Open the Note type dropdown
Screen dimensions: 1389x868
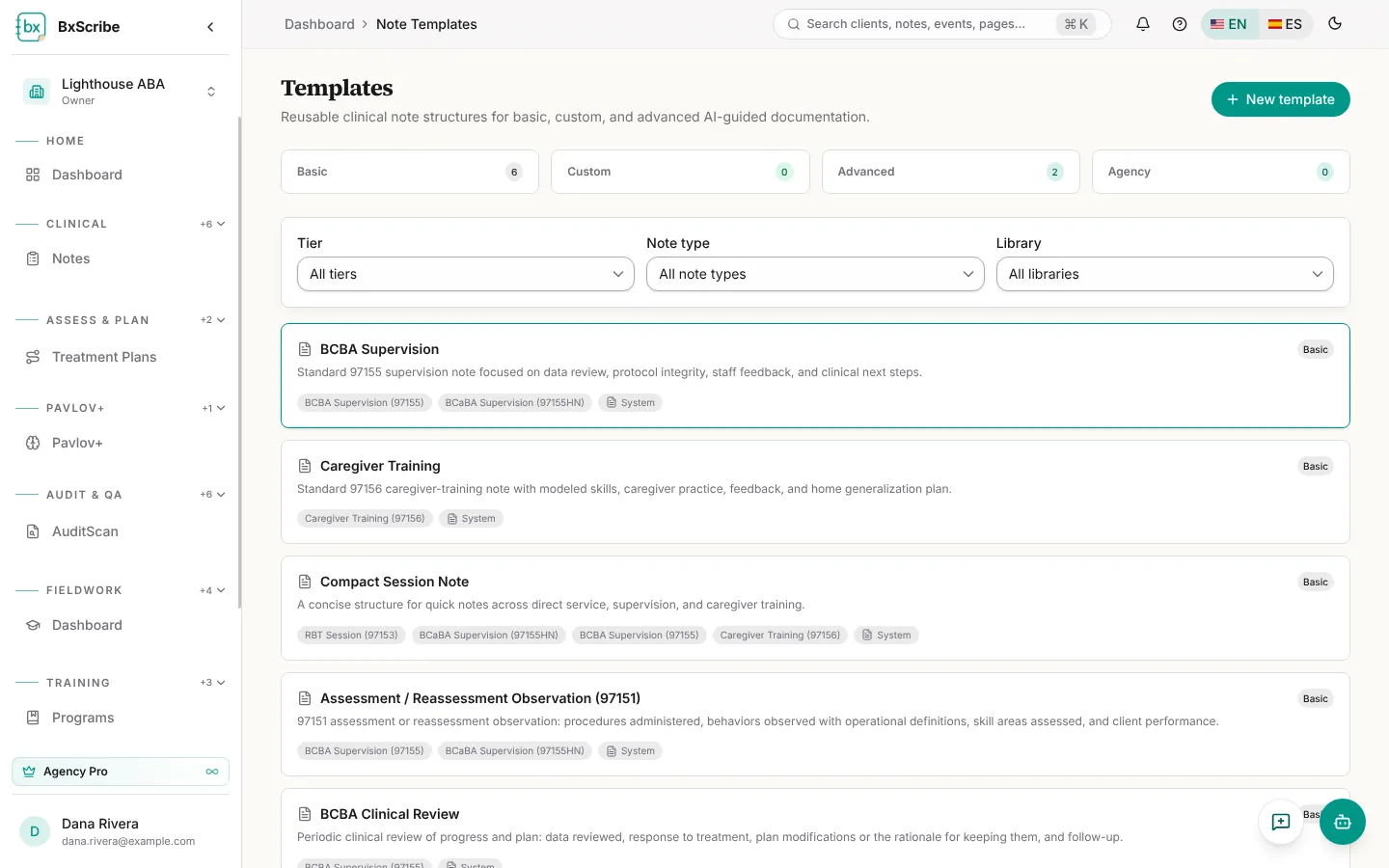[815, 274]
